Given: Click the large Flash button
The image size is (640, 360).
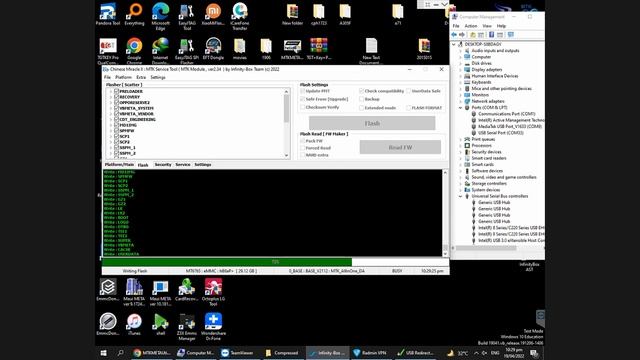Looking at the screenshot, I should pos(372,123).
